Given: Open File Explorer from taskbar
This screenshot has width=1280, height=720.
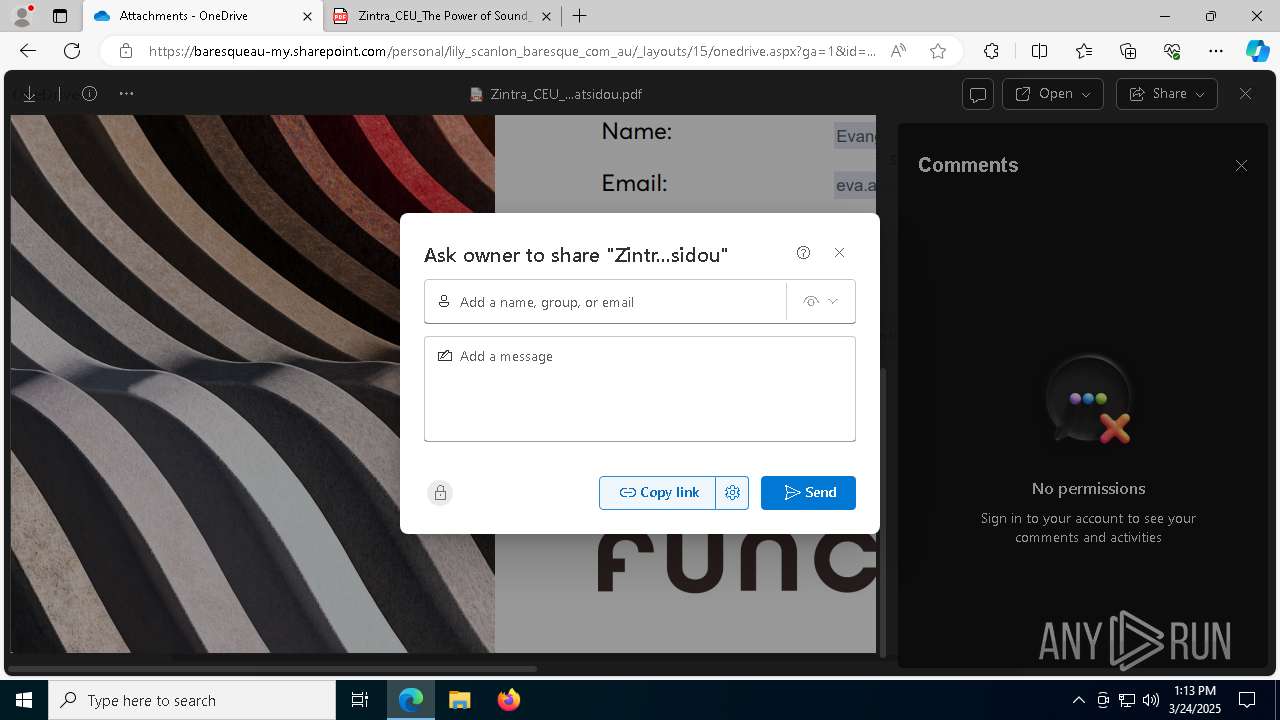Looking at the screenshot, I should 459,700.
